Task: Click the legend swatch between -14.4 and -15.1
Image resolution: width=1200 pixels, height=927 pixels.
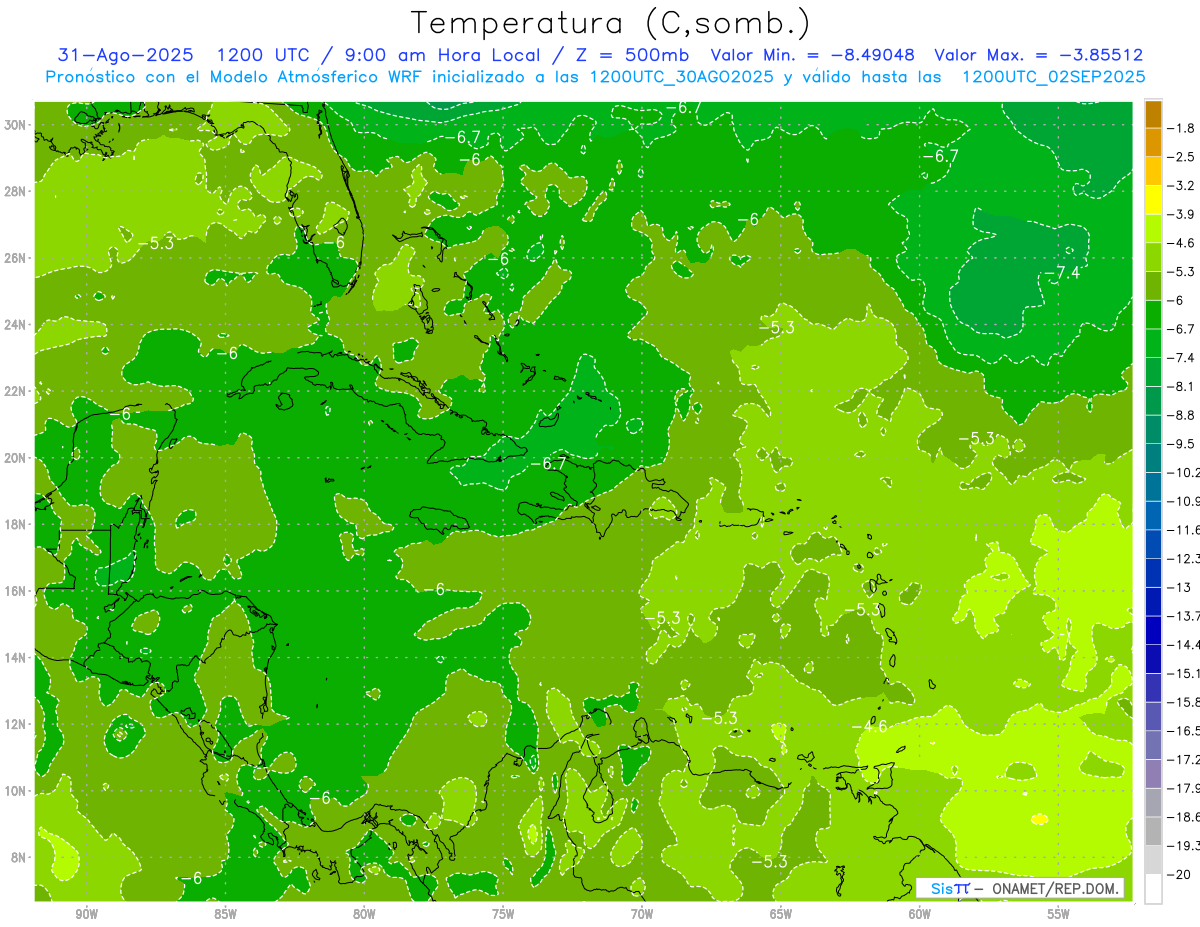Action: (x=1153, y=660)
